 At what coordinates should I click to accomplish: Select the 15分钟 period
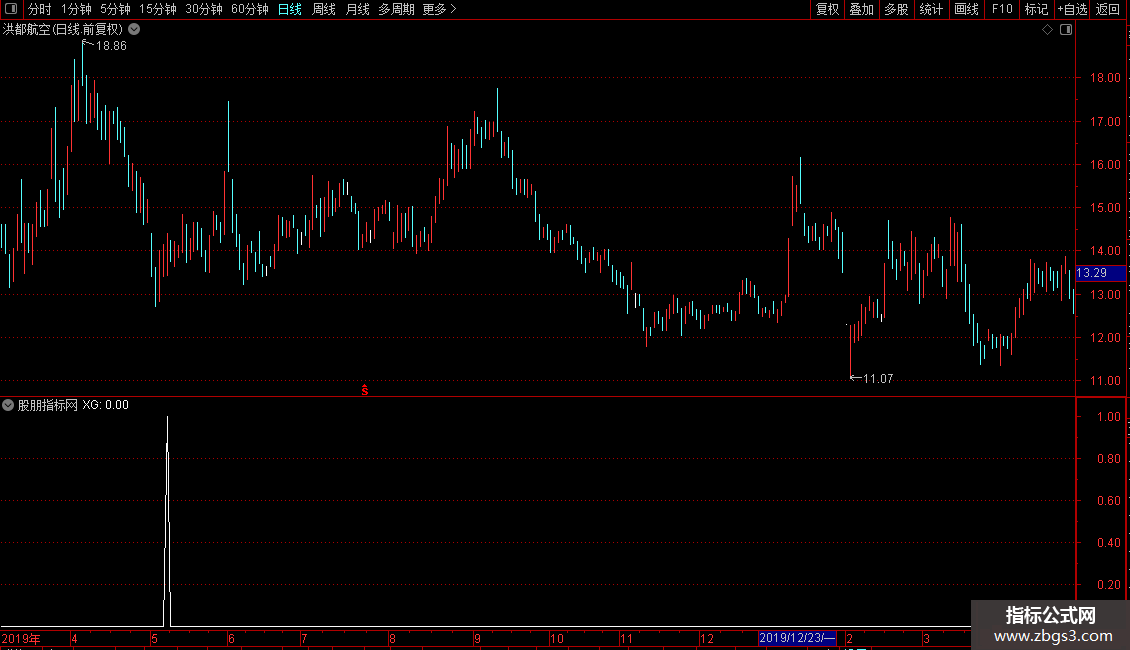click(x=158, y=9)
